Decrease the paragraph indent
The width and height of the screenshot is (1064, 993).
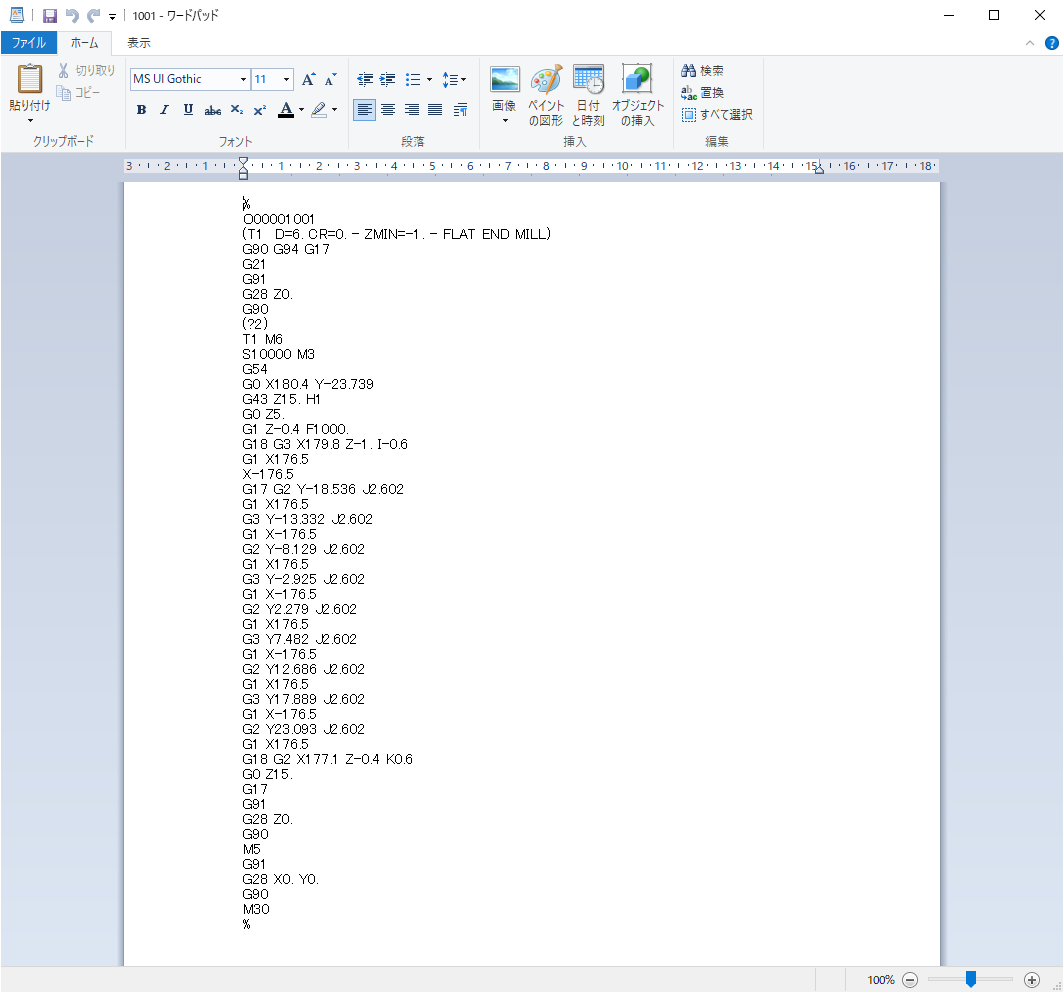[365, 79]
